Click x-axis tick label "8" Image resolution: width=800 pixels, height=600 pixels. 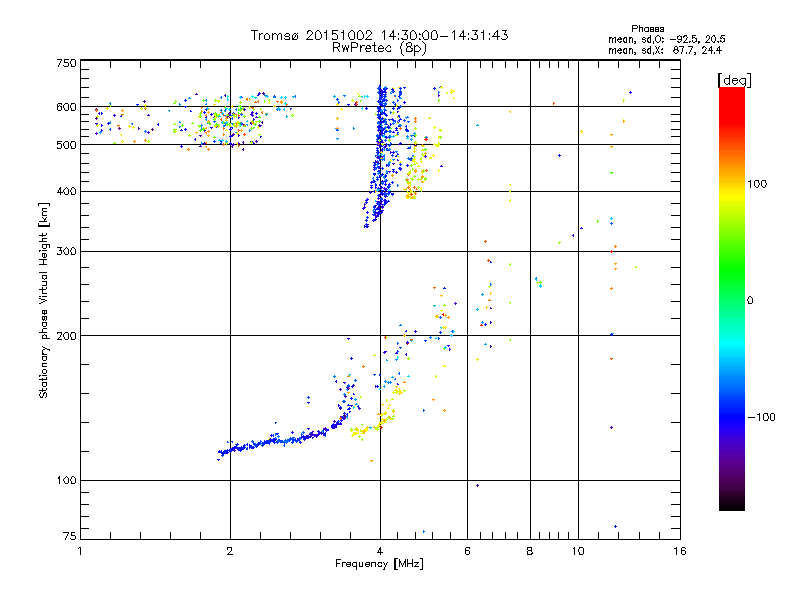[530, 551]
